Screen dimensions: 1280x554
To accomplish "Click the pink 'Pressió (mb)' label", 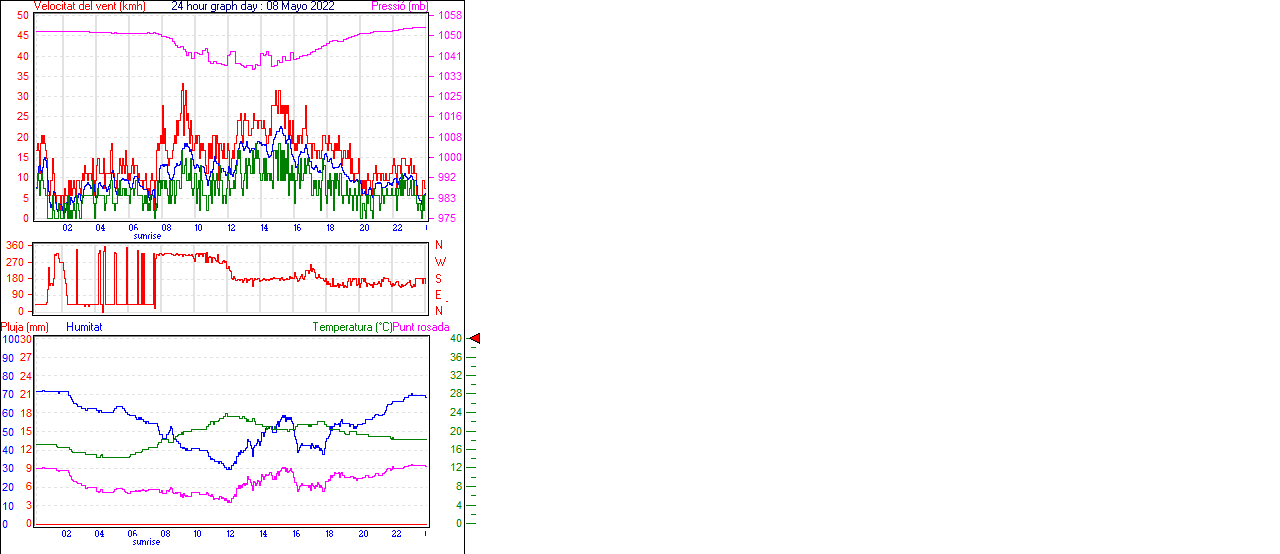I will tap(398, 6).
